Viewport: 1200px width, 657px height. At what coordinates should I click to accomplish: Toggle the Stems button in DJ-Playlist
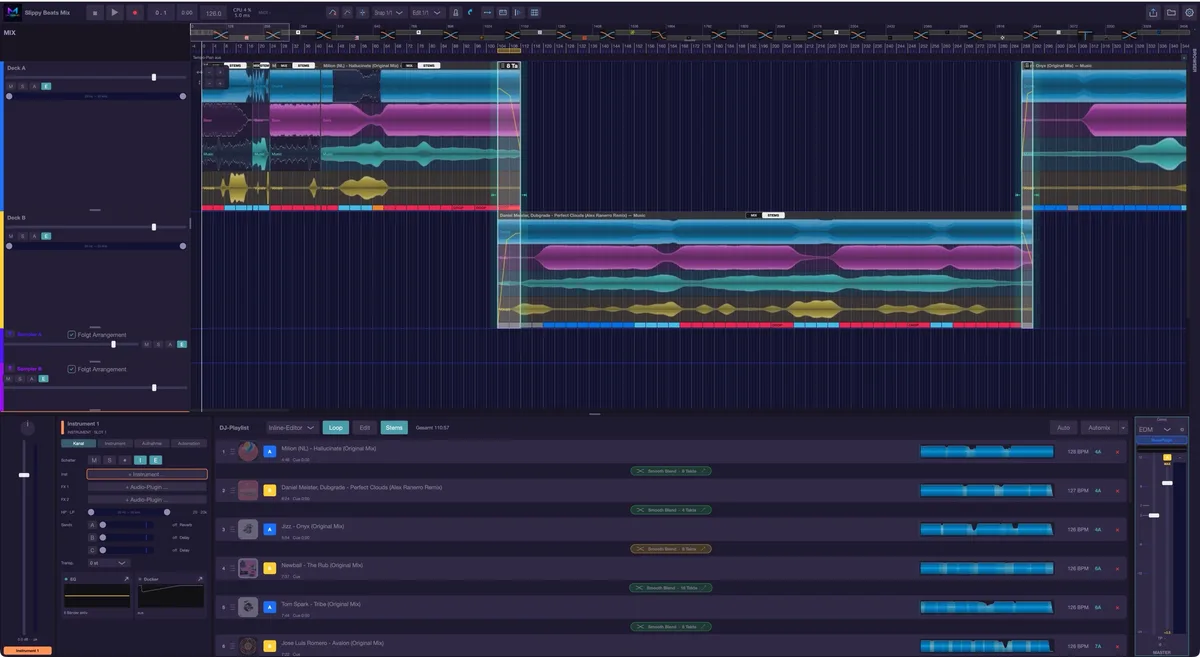click(394, 427)
